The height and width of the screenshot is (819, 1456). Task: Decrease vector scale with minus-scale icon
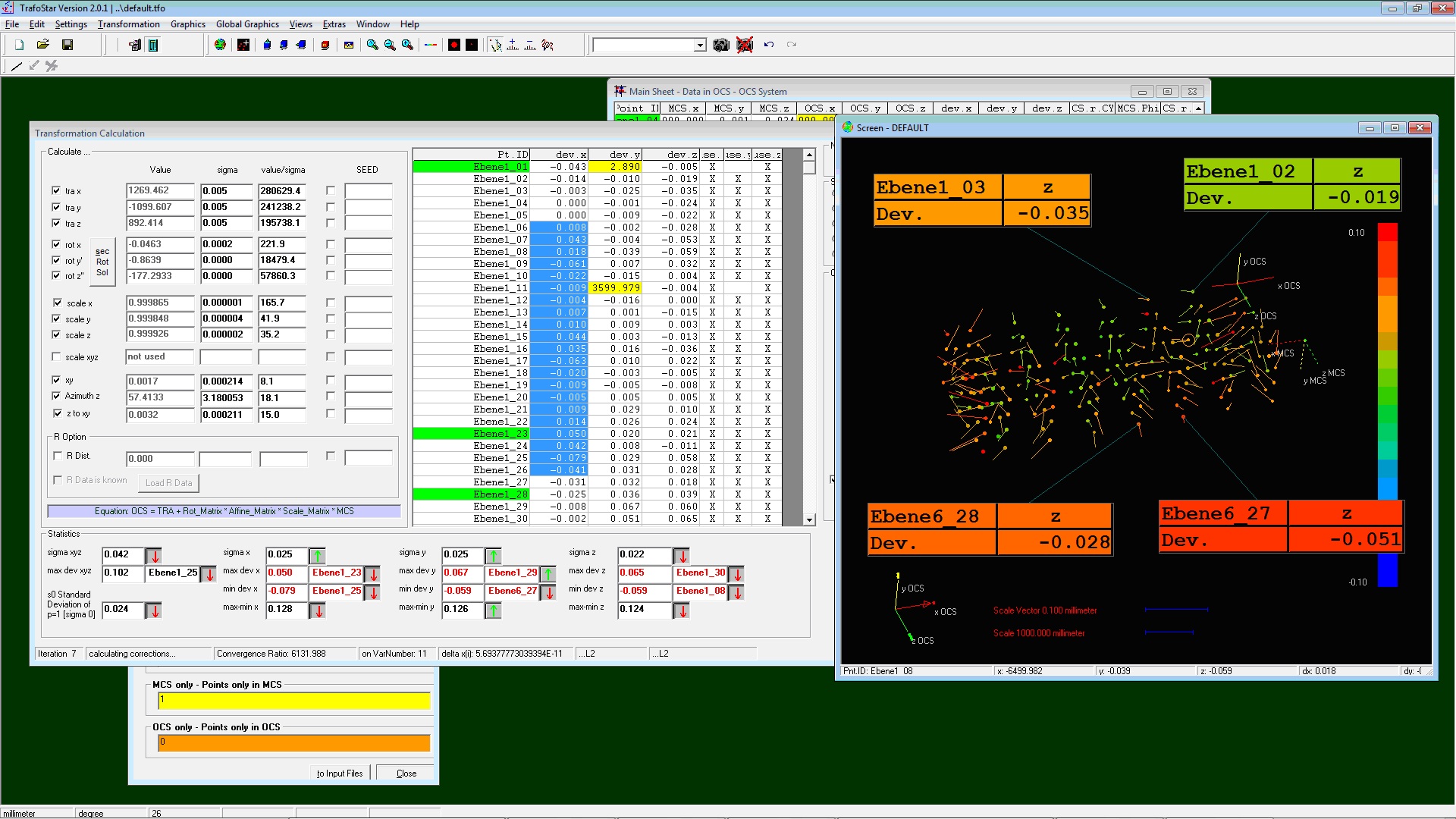pyautogui.click(x=530, y=45)
